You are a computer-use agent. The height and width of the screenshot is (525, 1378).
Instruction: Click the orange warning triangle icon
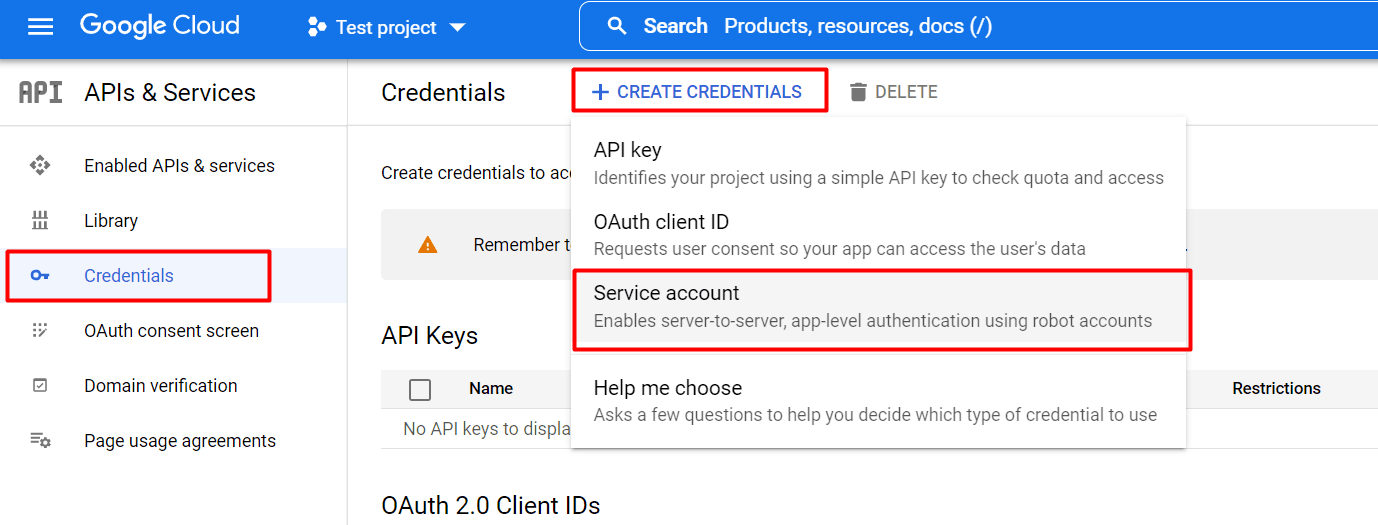tap(428, 245)
